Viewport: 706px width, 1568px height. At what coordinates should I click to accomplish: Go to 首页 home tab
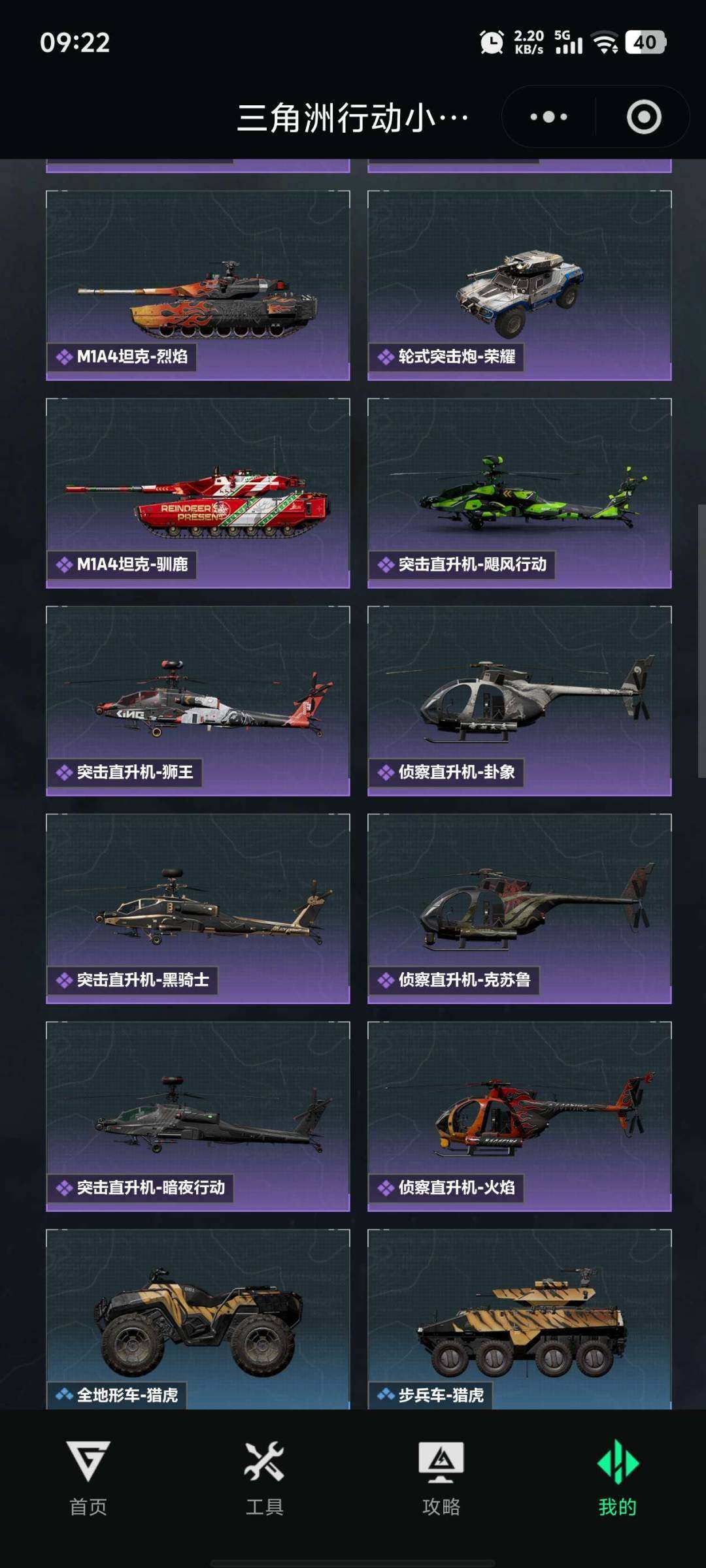[x=88, y=1478]
